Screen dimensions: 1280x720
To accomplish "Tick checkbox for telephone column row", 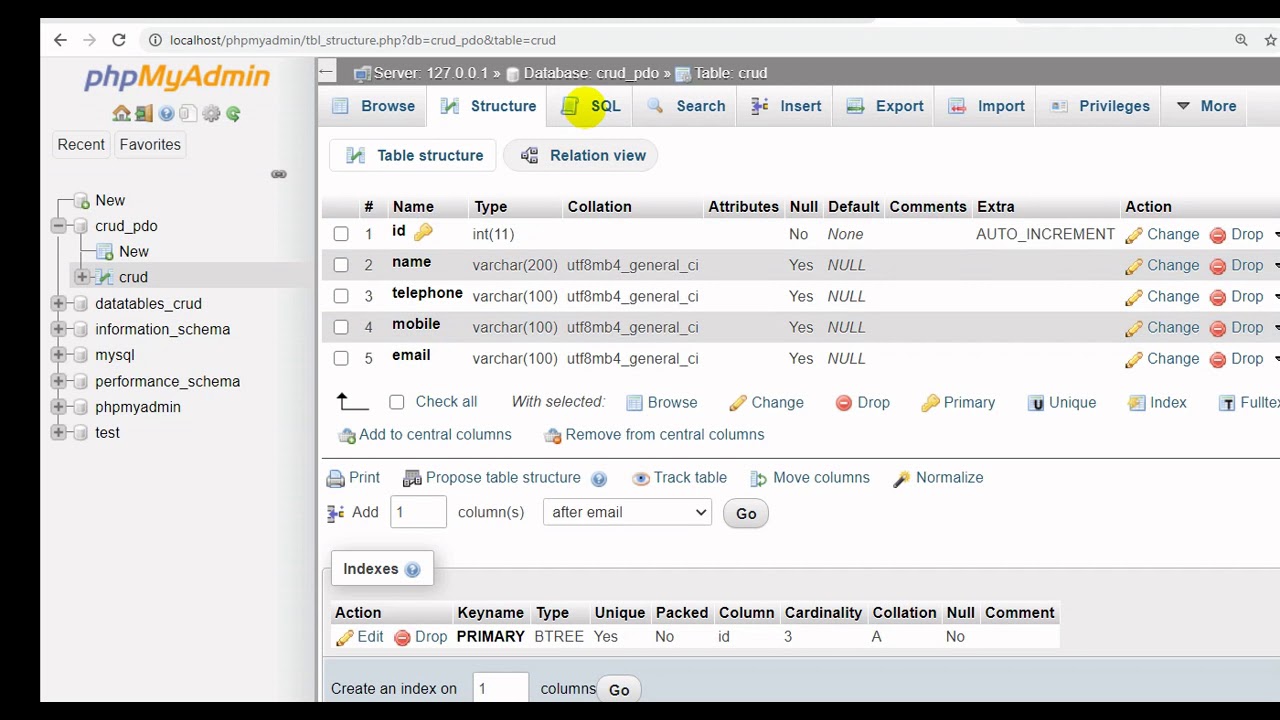I will pos(341,296).
